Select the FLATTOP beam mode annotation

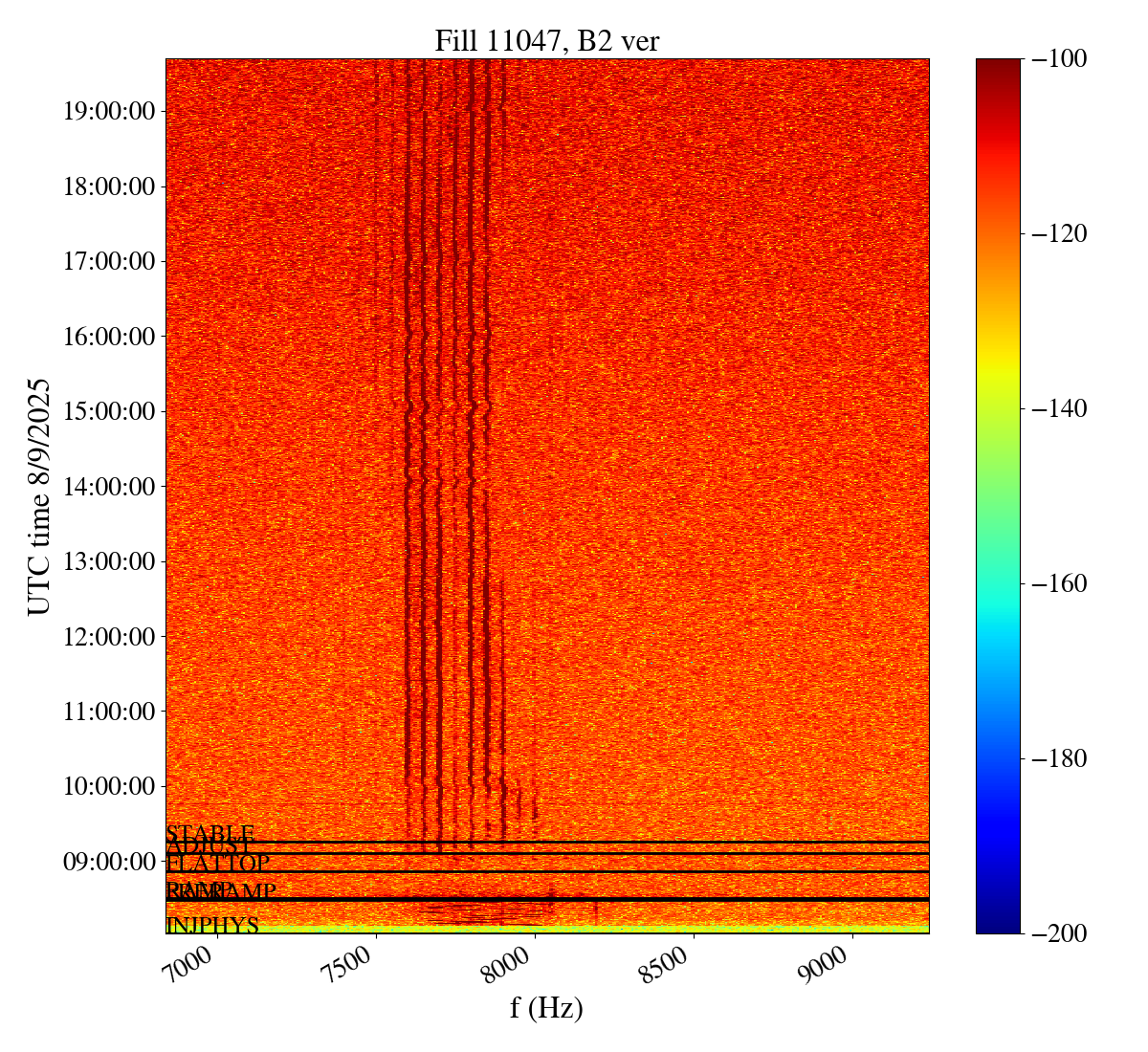pos(217,864)
